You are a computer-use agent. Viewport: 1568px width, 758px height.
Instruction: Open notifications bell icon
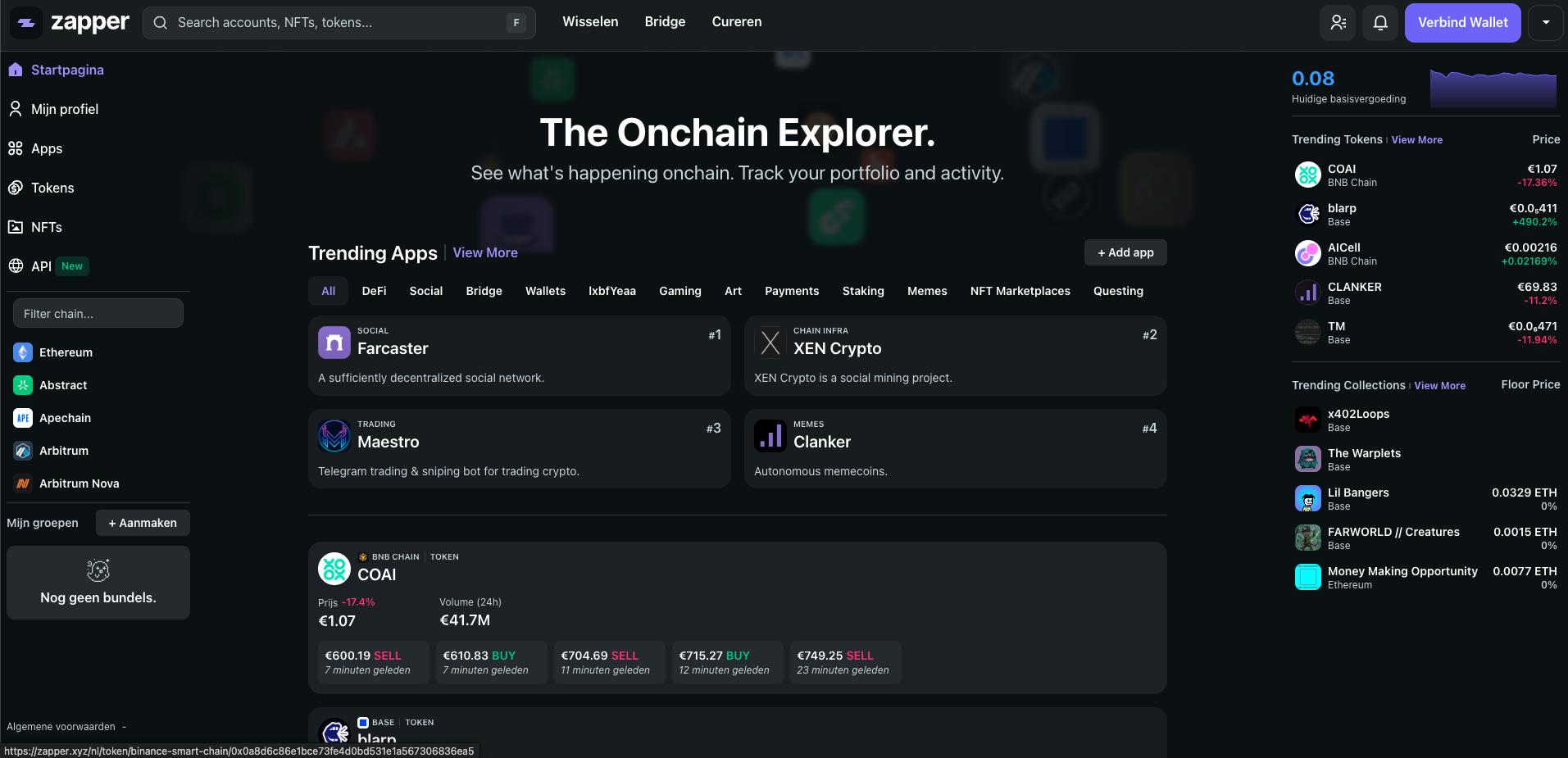[1380, 23]
